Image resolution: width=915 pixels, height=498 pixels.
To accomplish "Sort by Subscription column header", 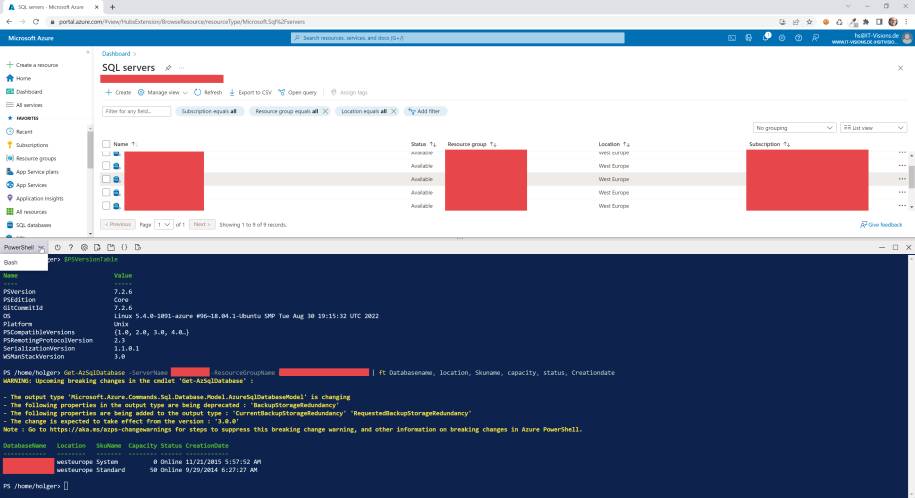I will tap(769, 144).
